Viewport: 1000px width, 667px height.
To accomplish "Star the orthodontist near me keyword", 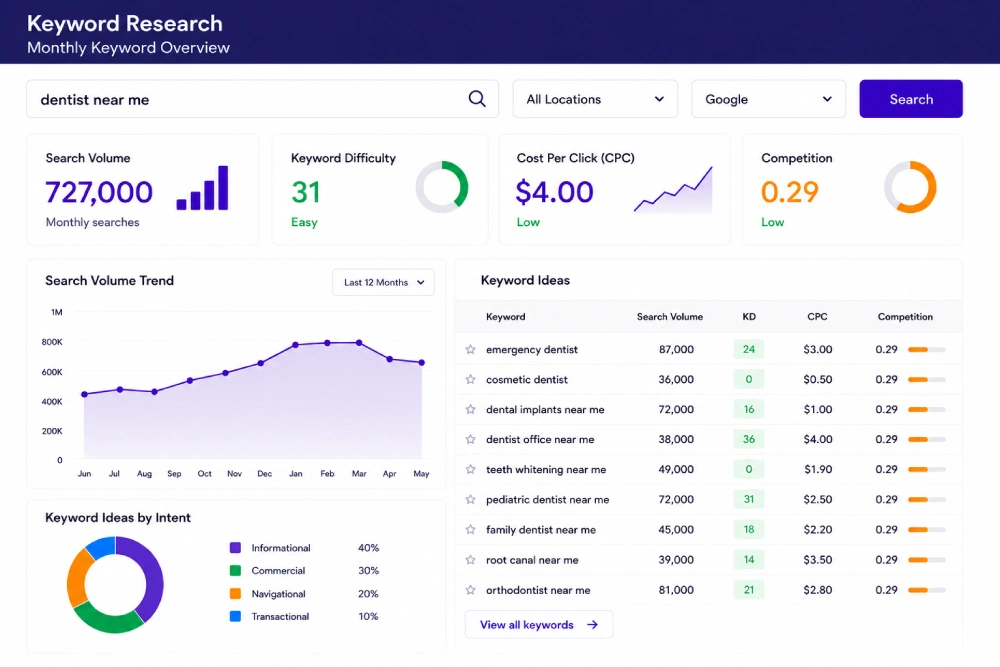I will (x=471, y=590).
